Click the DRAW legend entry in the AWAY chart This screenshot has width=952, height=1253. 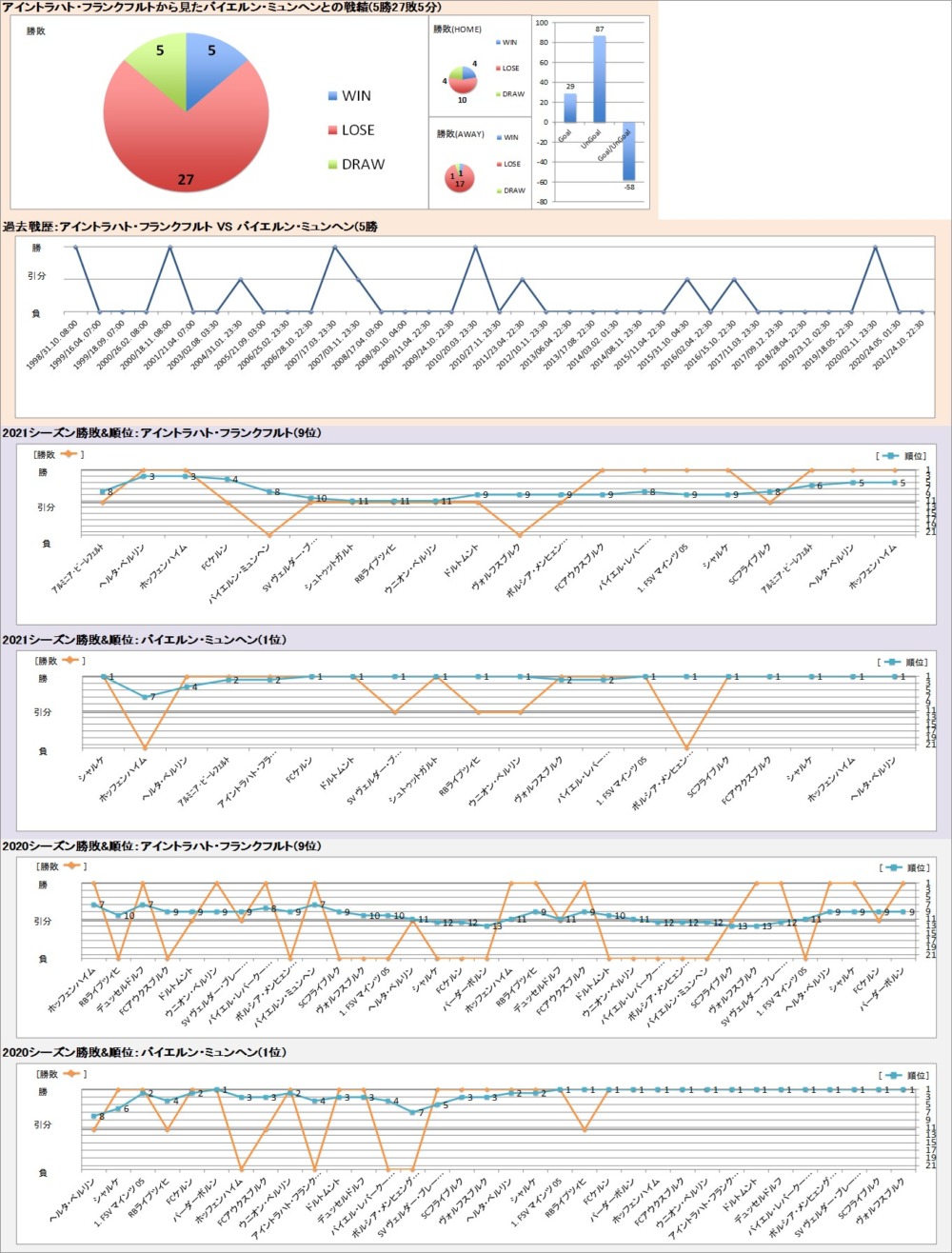tap(509, 190)
